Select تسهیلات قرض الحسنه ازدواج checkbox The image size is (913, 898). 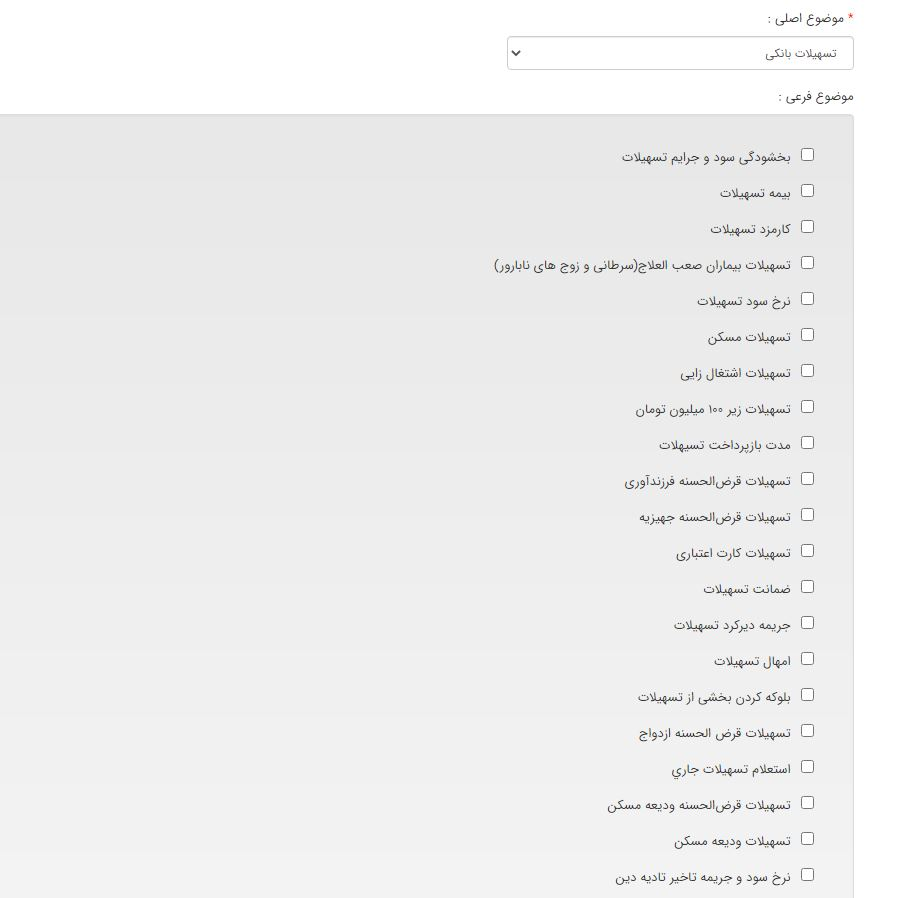click(x=808, y=731)
